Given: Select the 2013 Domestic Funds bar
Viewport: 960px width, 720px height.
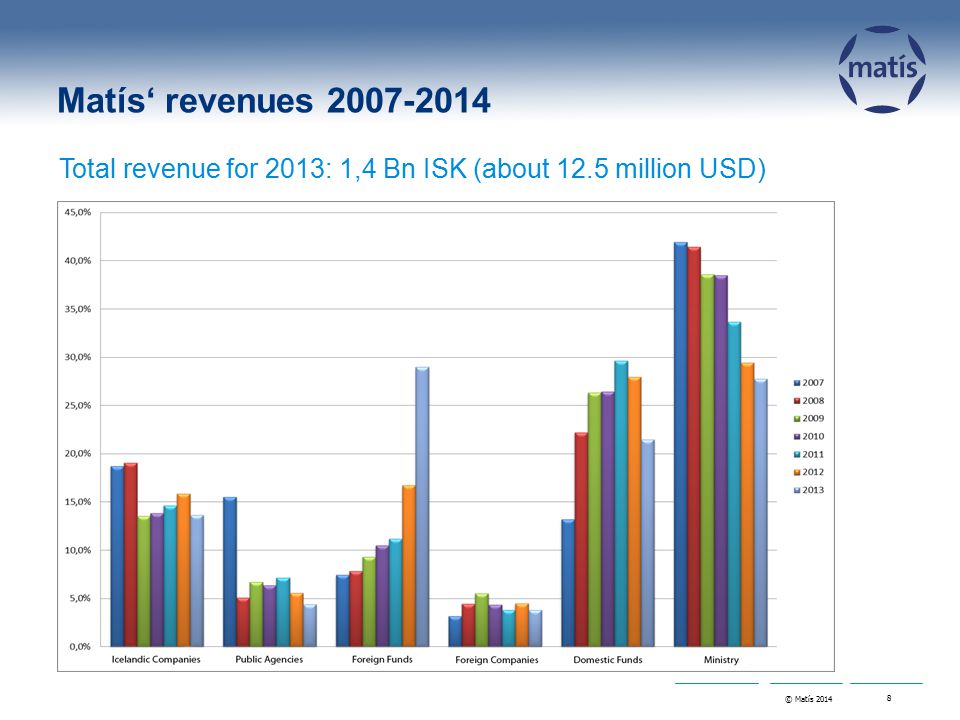Looking at the screenshot, I should 648,544.
